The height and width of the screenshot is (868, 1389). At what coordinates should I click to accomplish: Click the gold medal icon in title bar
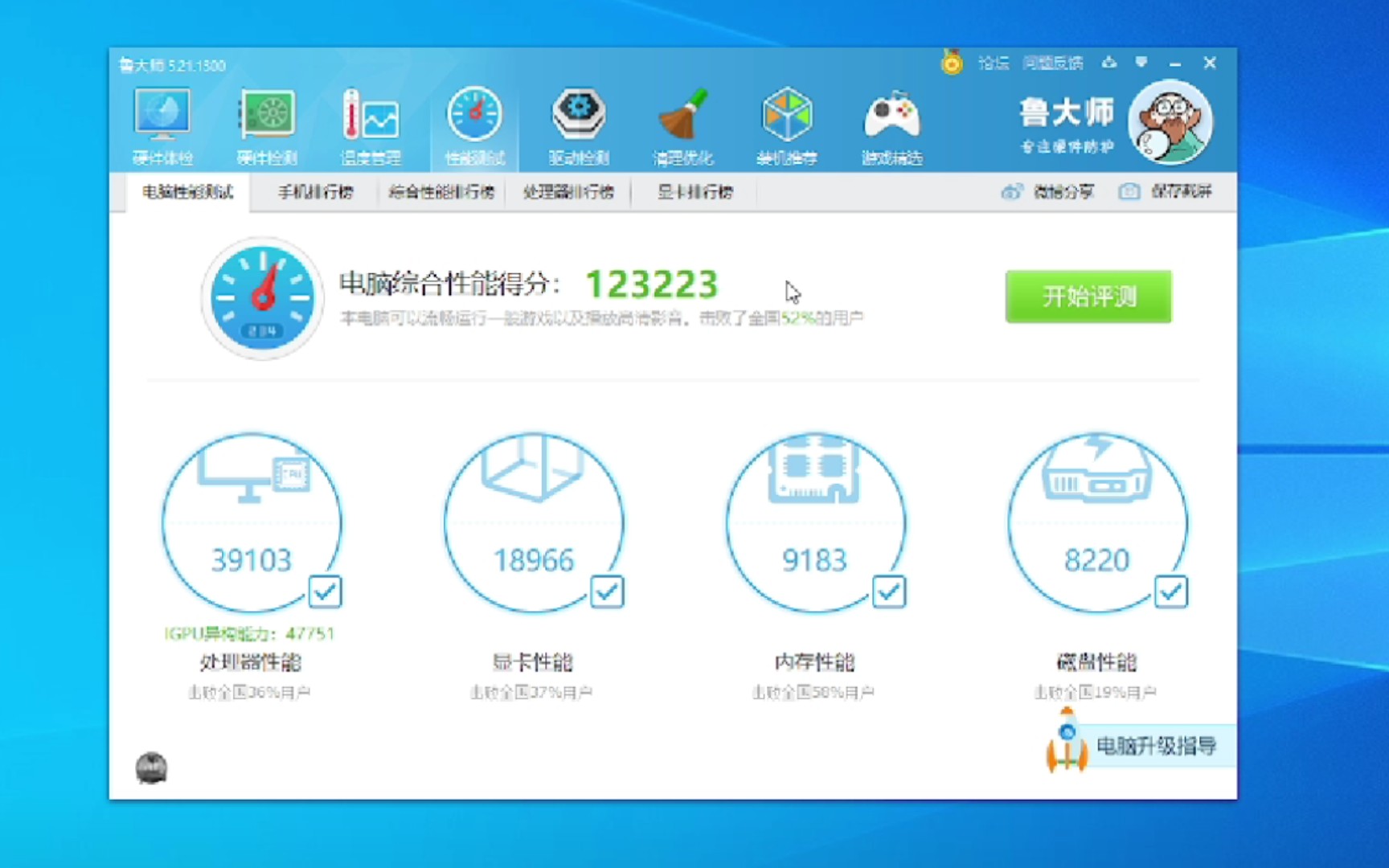[x=952, y=62]
